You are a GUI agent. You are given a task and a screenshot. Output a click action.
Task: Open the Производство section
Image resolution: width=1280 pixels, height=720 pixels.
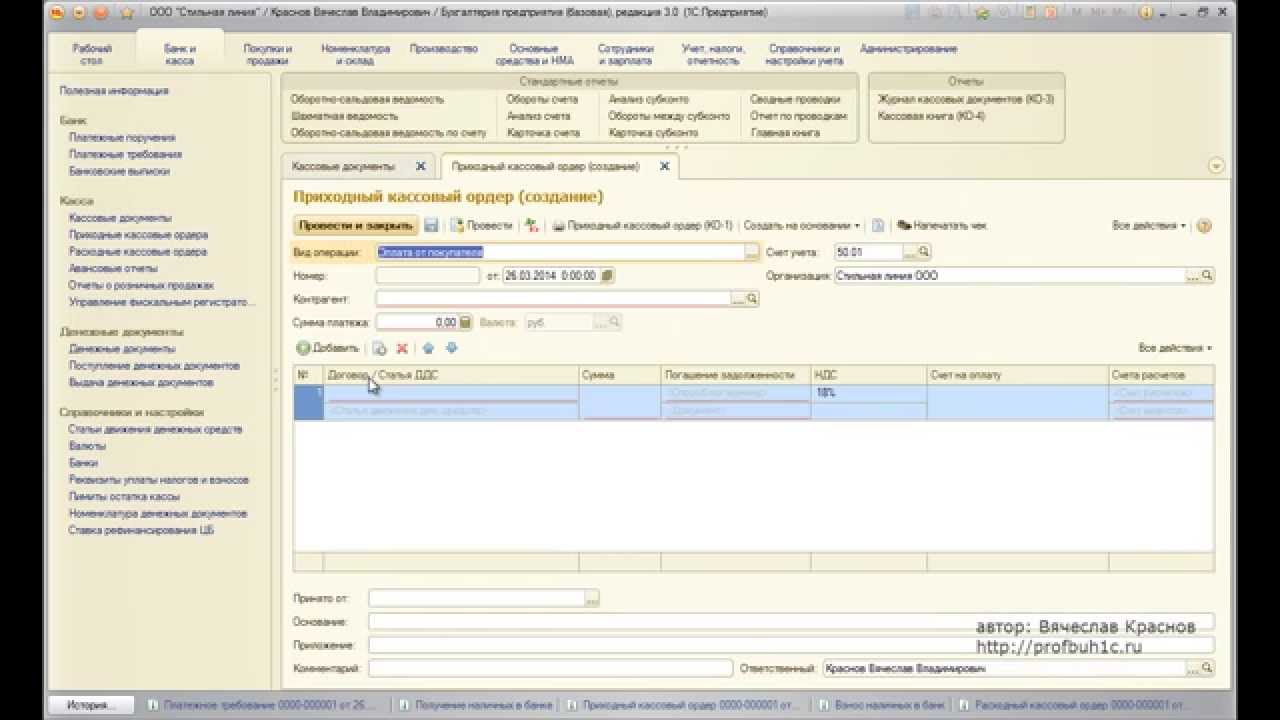click(444, 48)
